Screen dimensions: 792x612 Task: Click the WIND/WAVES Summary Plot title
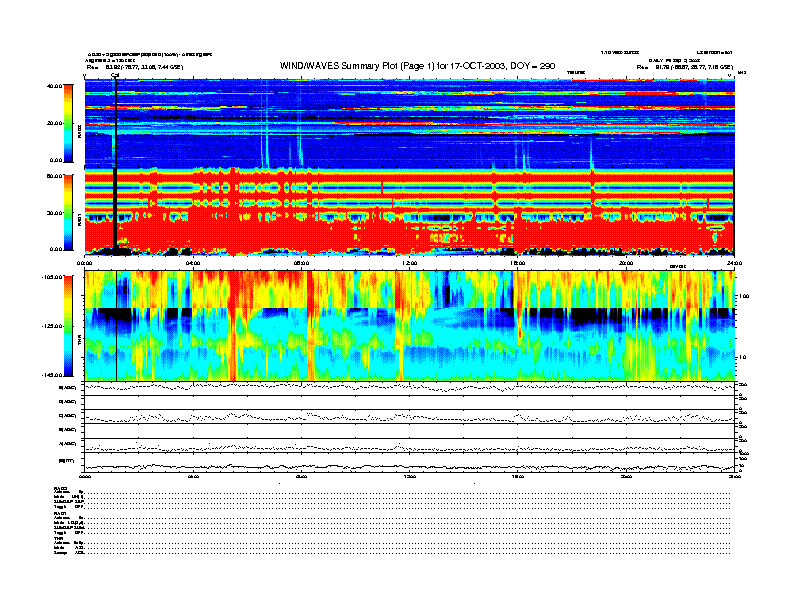coord(417,66)
